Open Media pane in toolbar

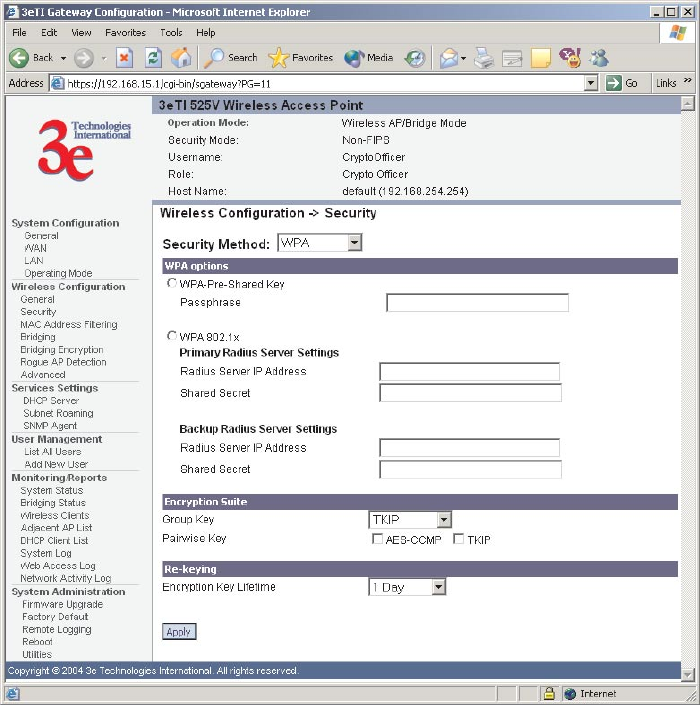point(368,58)
